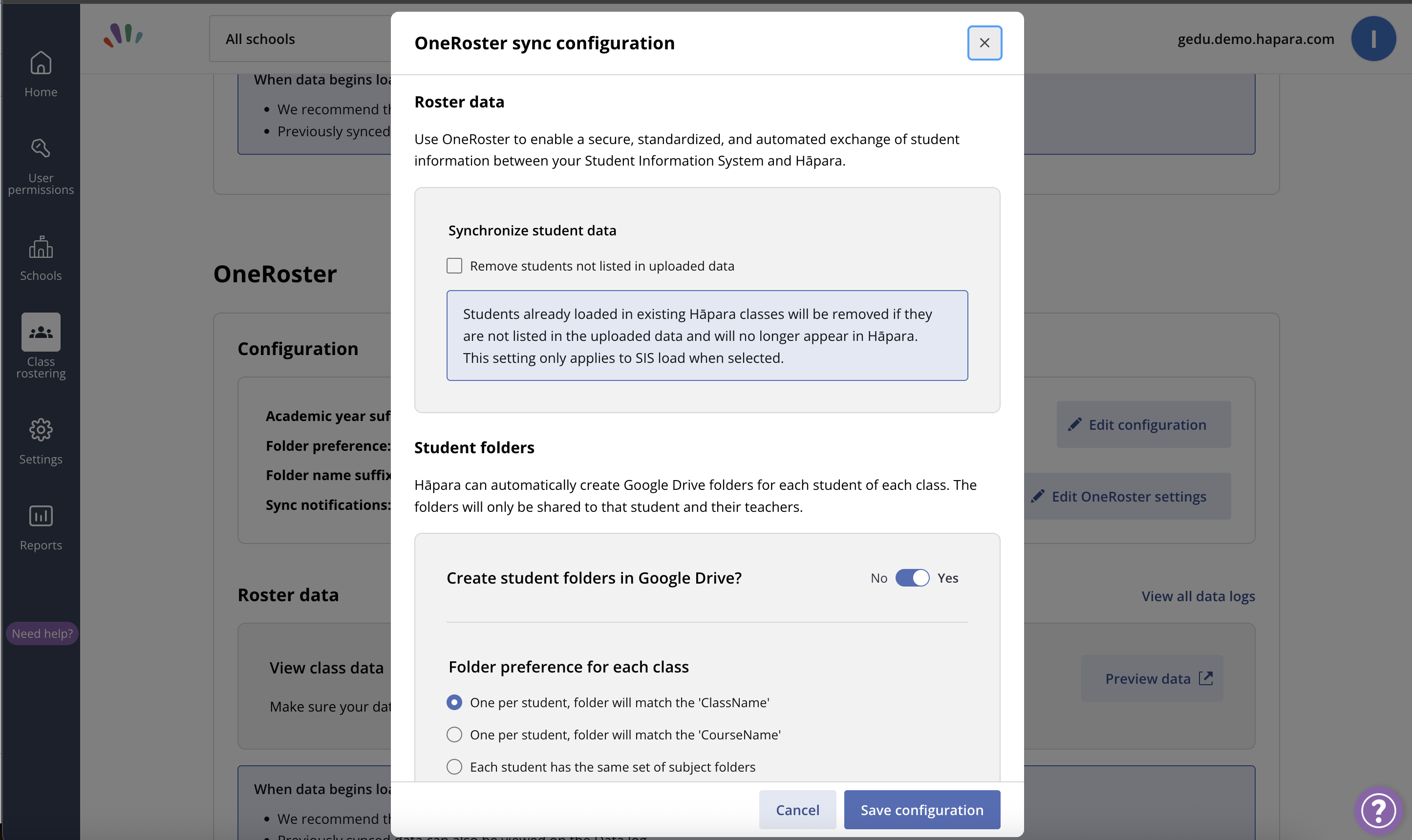
Task: Click the Roster data heading in the dialog
Action: (459, 102)
